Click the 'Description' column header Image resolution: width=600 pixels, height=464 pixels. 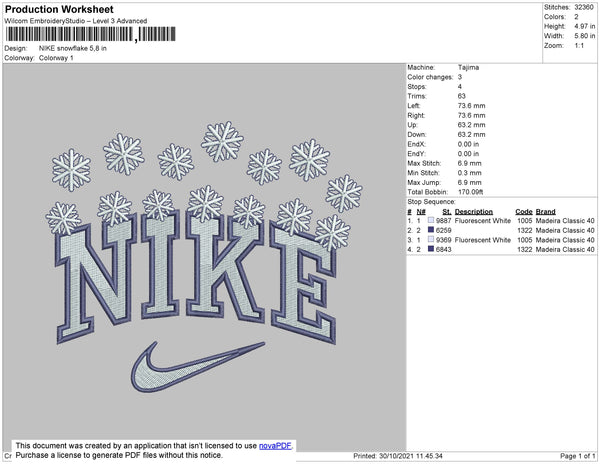(x=474, y=212)
